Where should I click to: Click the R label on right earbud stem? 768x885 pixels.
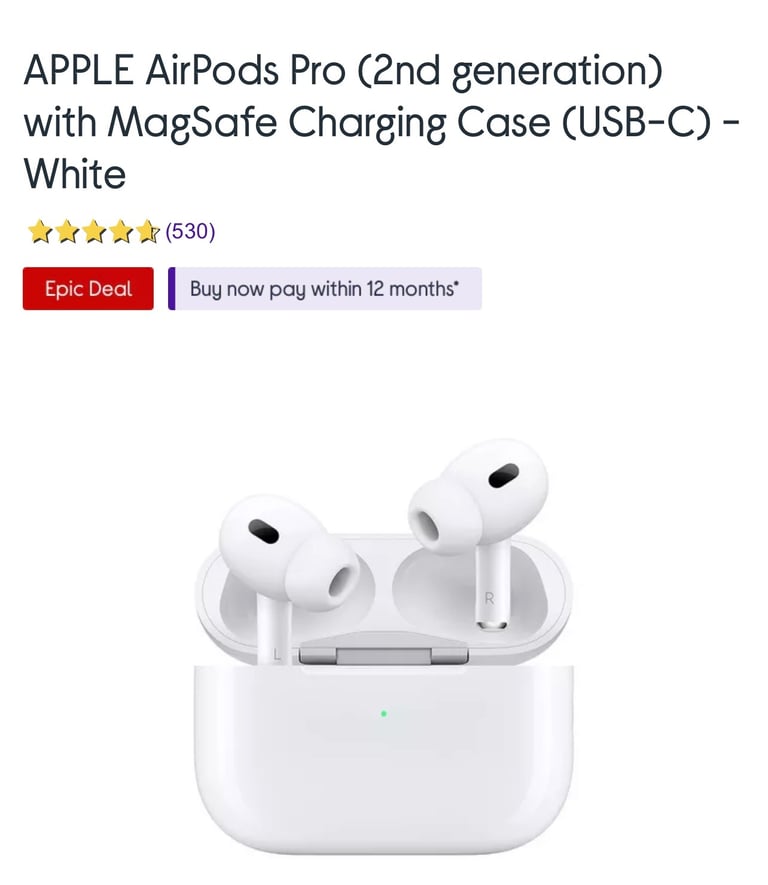(489, 599)
